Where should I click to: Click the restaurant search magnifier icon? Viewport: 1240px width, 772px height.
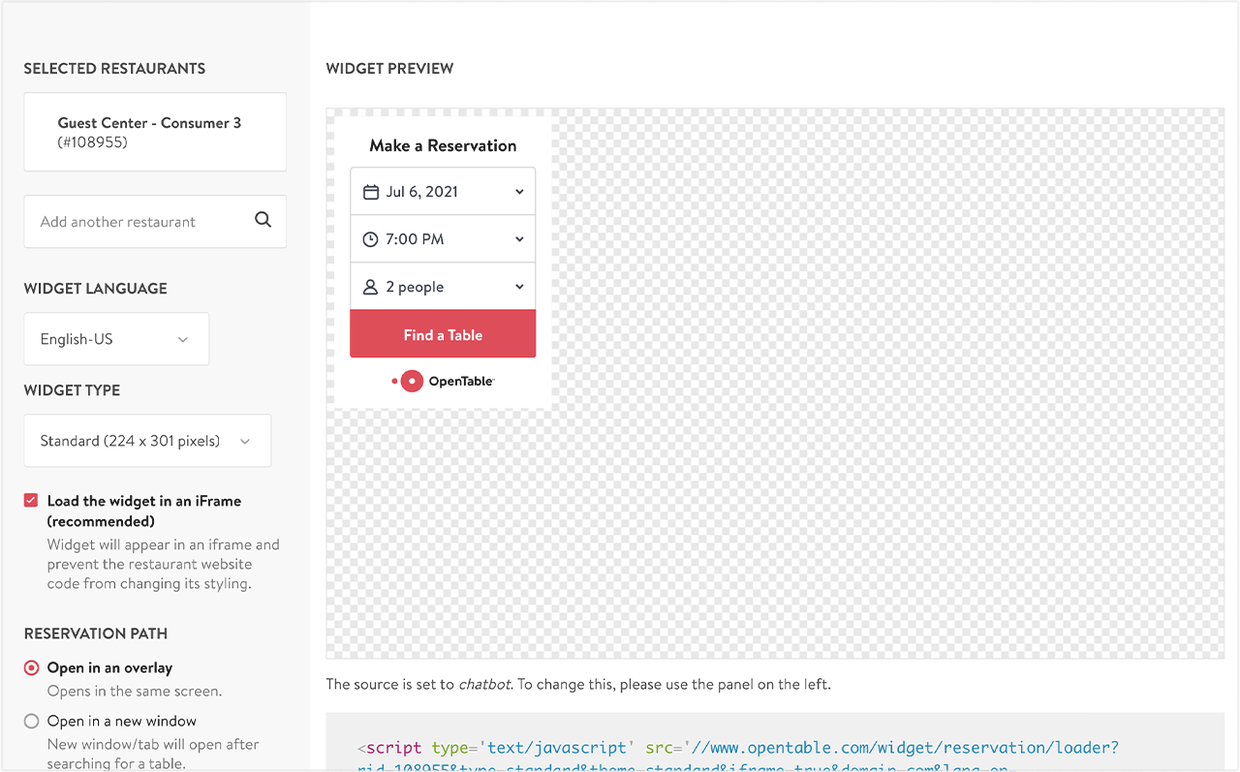coord(263,219)
